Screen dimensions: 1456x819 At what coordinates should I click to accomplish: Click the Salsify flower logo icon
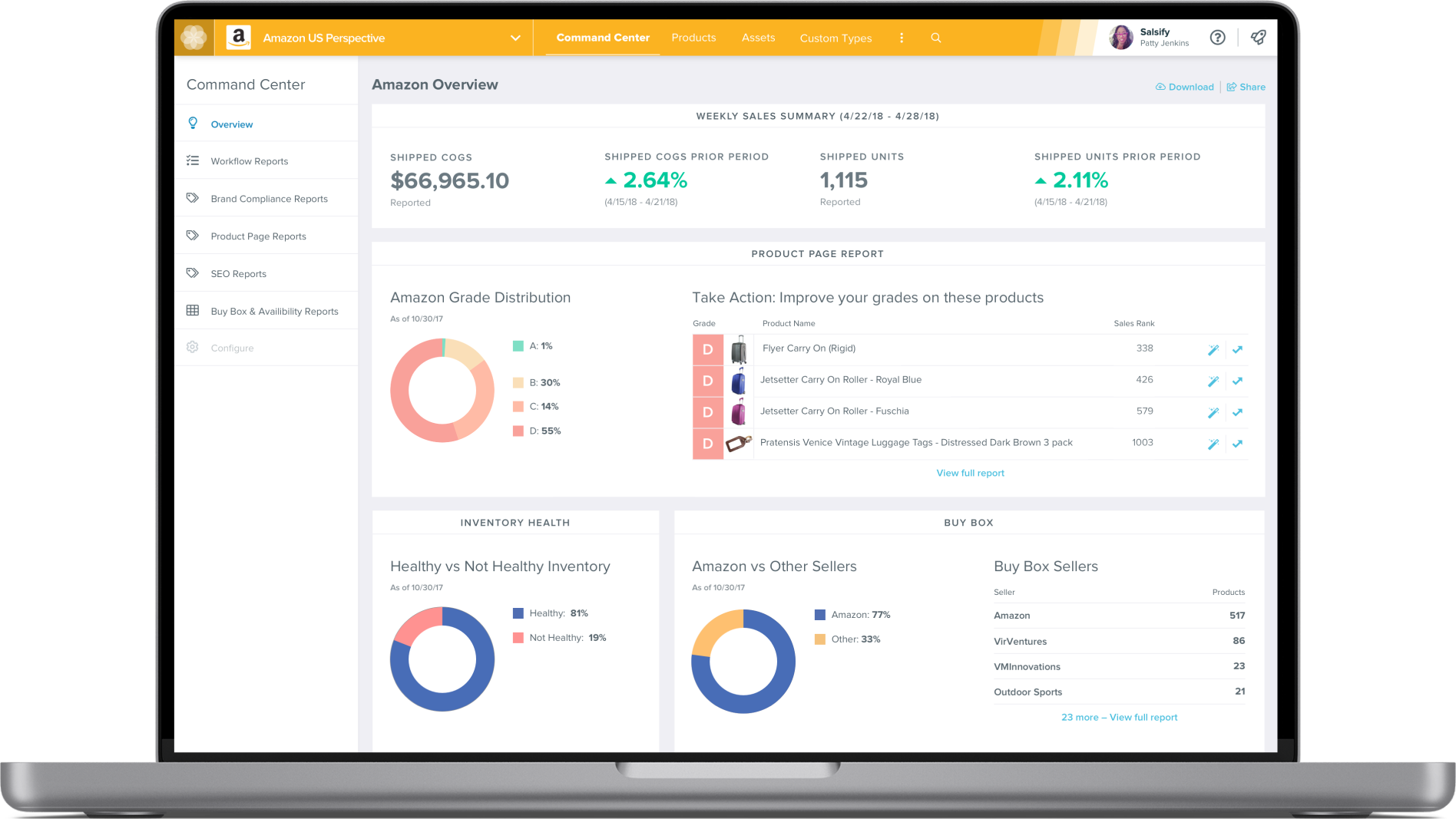(x=194, y=38)
